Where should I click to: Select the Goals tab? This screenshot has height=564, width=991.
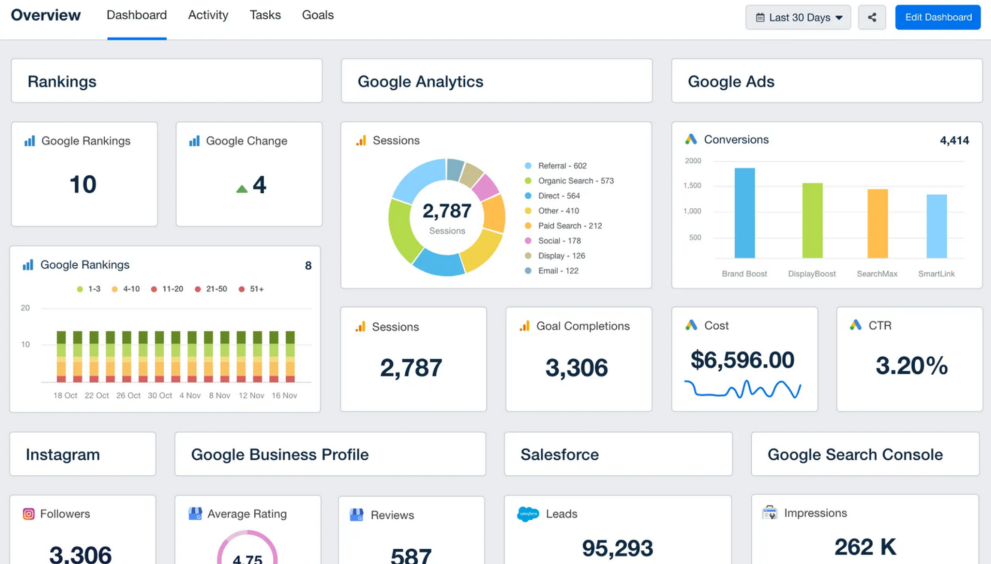(x=318, y=15)
